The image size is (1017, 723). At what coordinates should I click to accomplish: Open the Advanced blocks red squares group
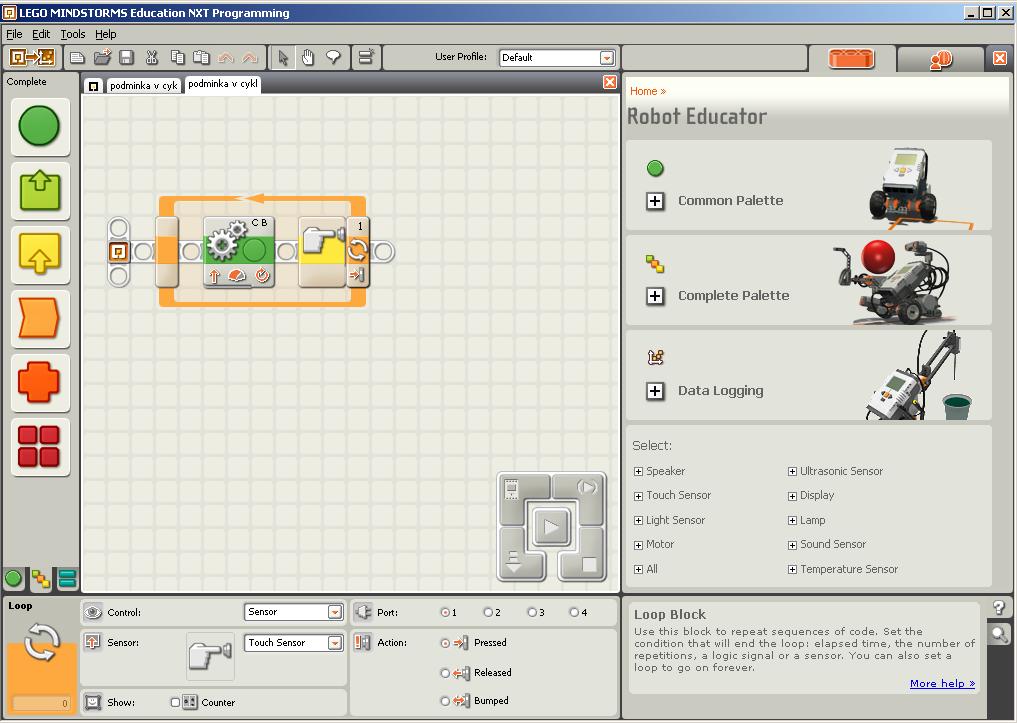[x=40, y=447]
